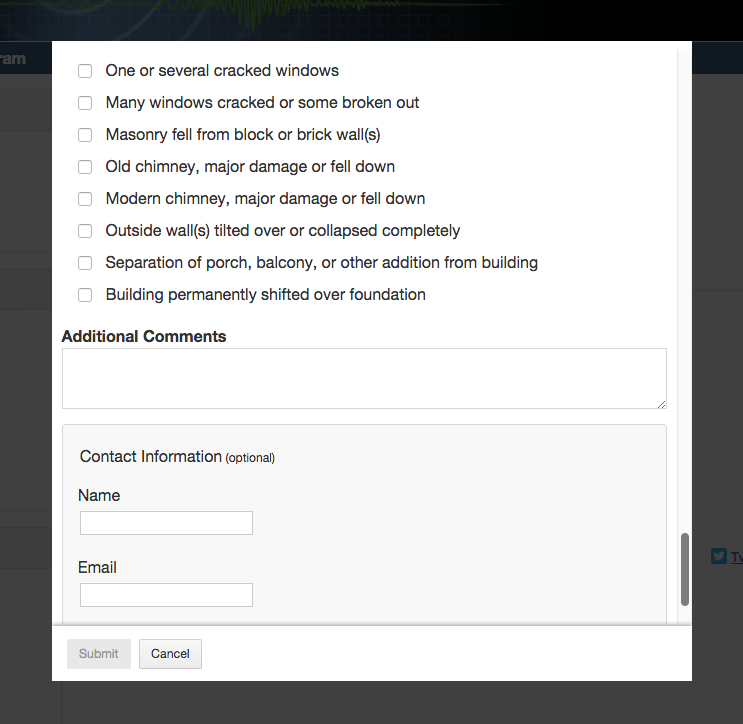Tick 'Separation of porch, balcony, or other addition'
This screenshot has height=724, width=743.
pos(85,263)
